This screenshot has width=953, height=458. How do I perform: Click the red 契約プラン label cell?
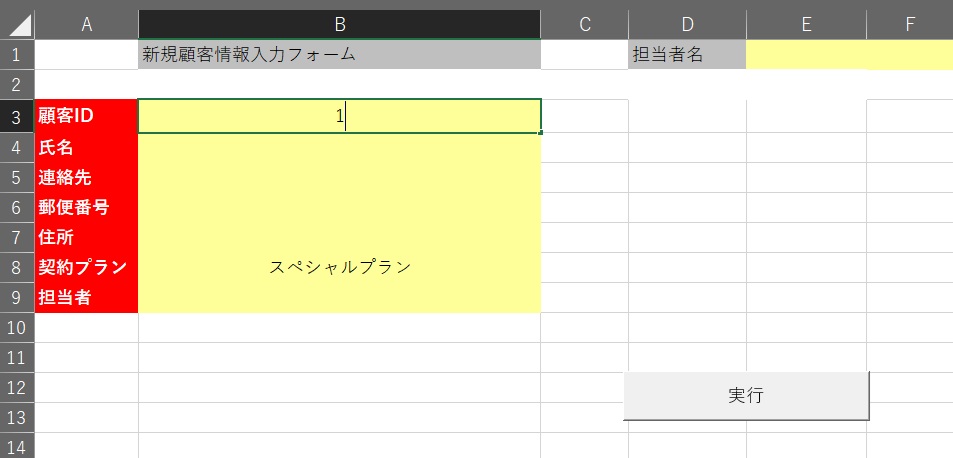pyautogui.click(x=86, y=267)
